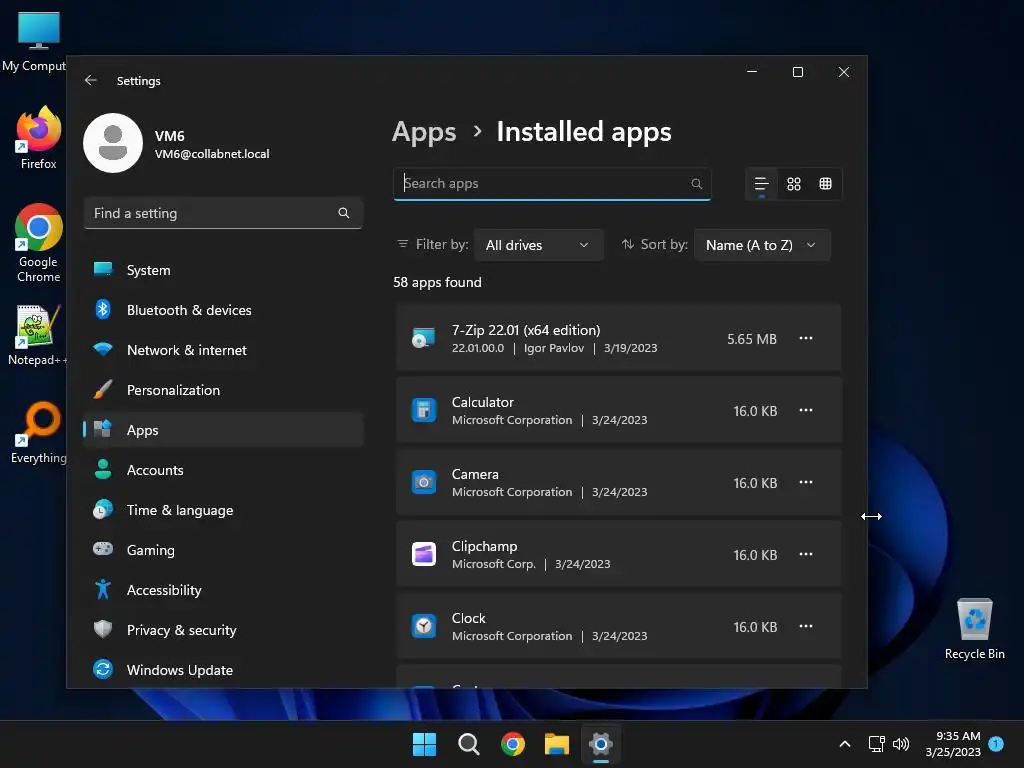Viewport: 1024px width, 768px height.
Task: Open the Name (A to Z) sort dropdown
Action: 762,245
